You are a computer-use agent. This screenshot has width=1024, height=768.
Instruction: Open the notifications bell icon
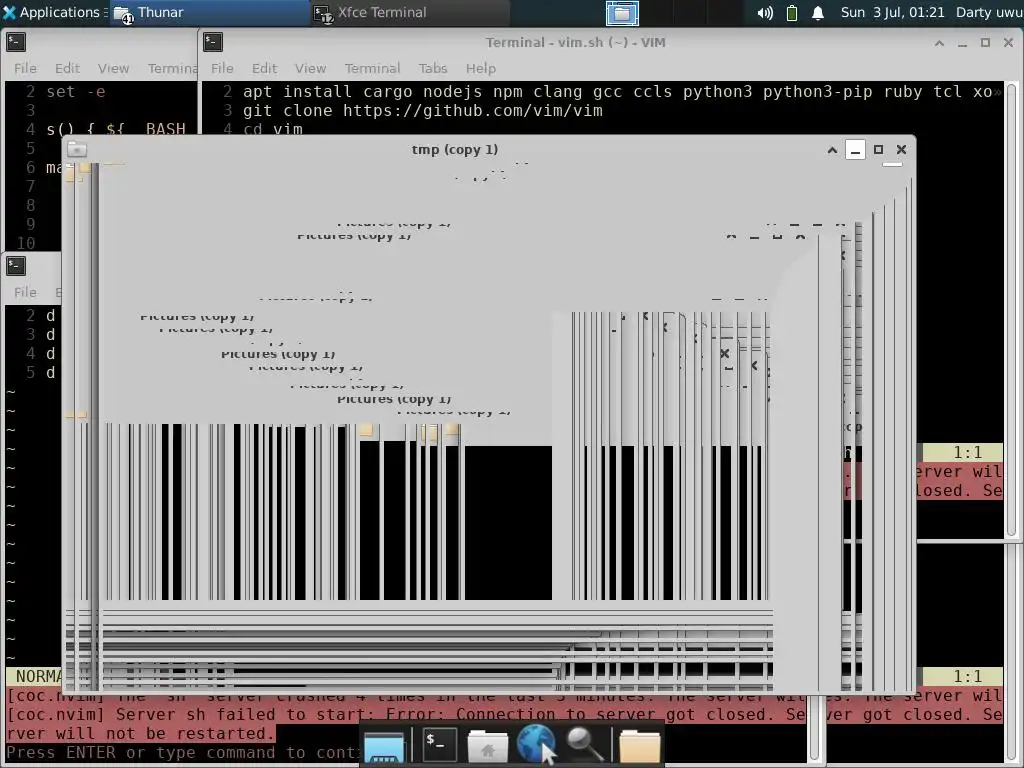click(818, 13)
